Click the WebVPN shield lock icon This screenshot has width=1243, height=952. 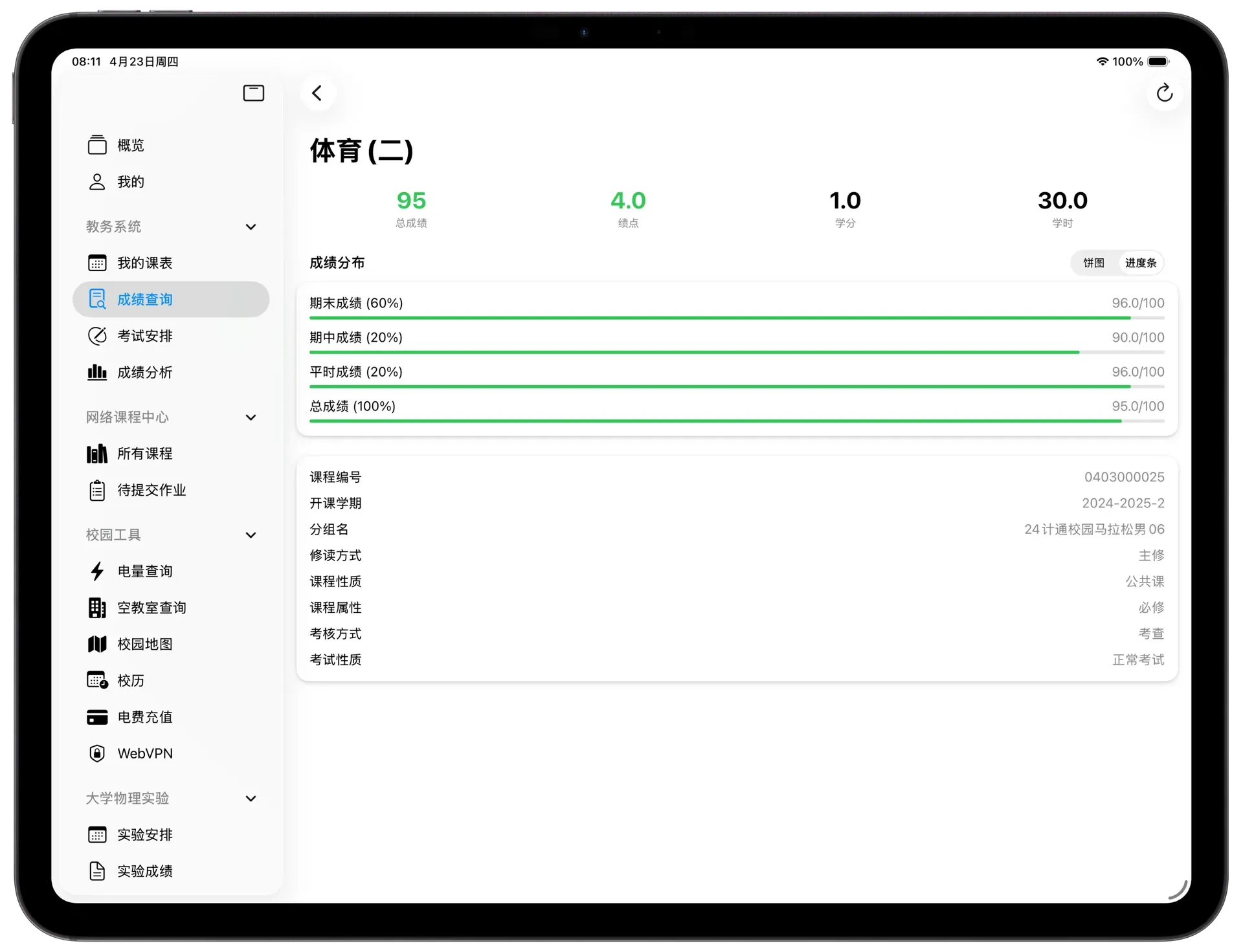click(x=97, y=753)
